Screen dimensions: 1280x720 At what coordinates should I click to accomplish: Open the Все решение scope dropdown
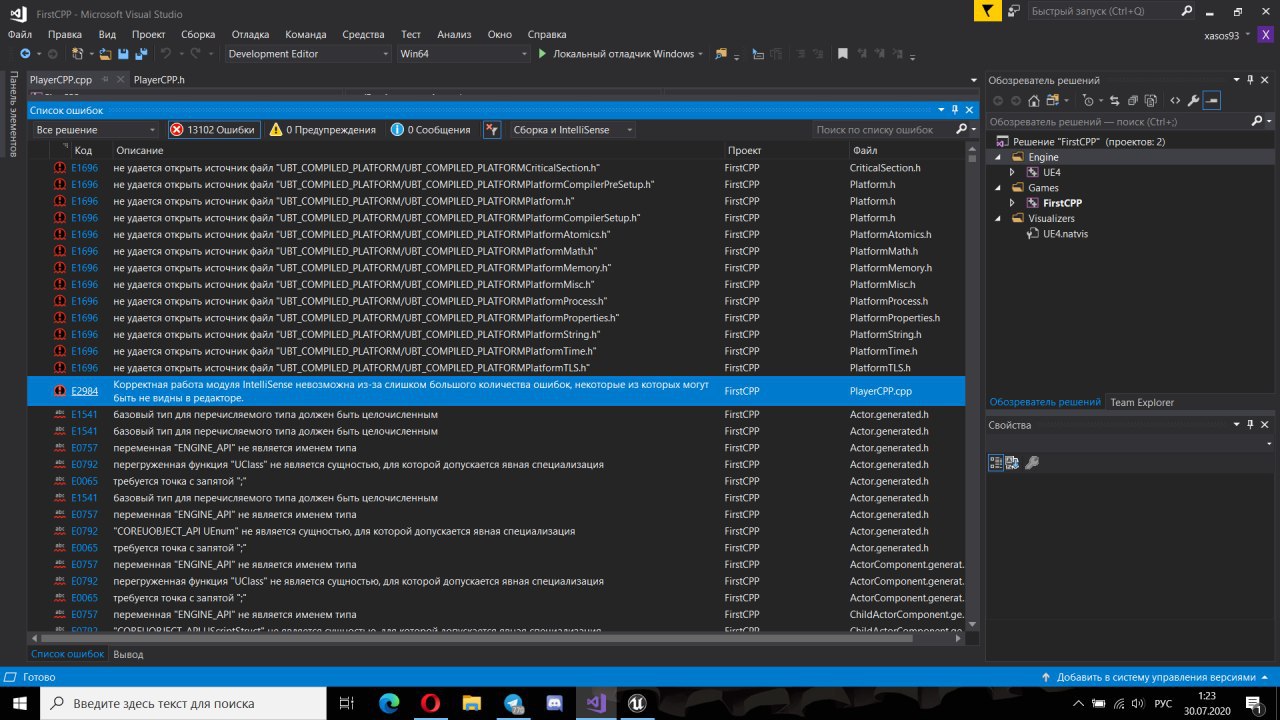click(x=95, y=130)
